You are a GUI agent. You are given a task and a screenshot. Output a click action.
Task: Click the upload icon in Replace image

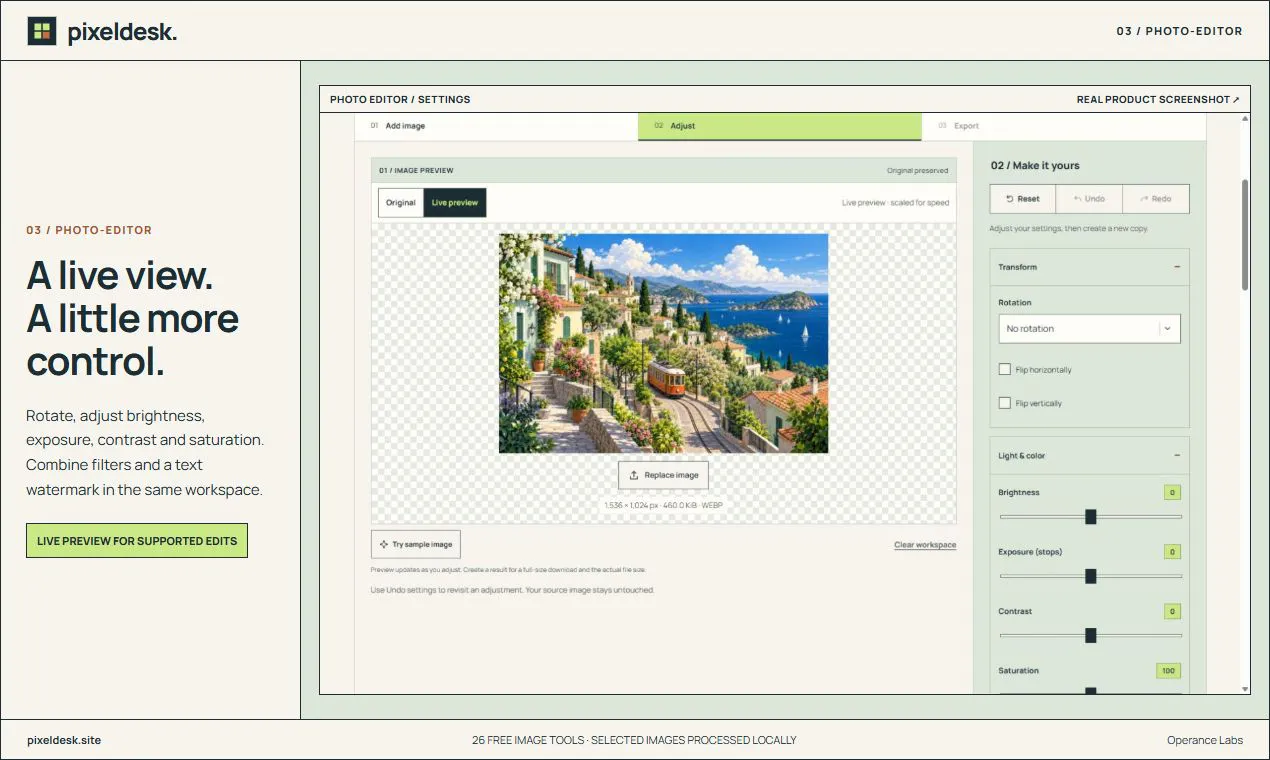[634, 475]
